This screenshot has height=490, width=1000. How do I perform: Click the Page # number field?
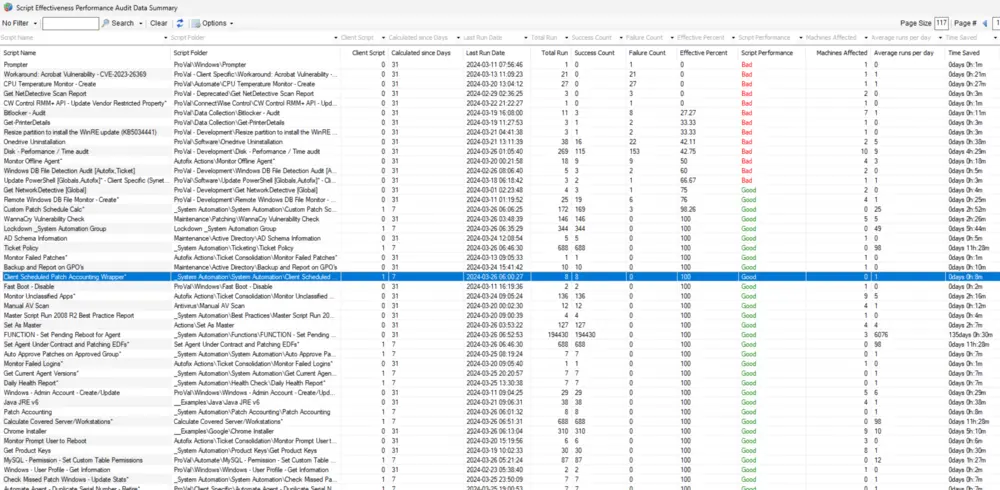[x=996, y=23]
